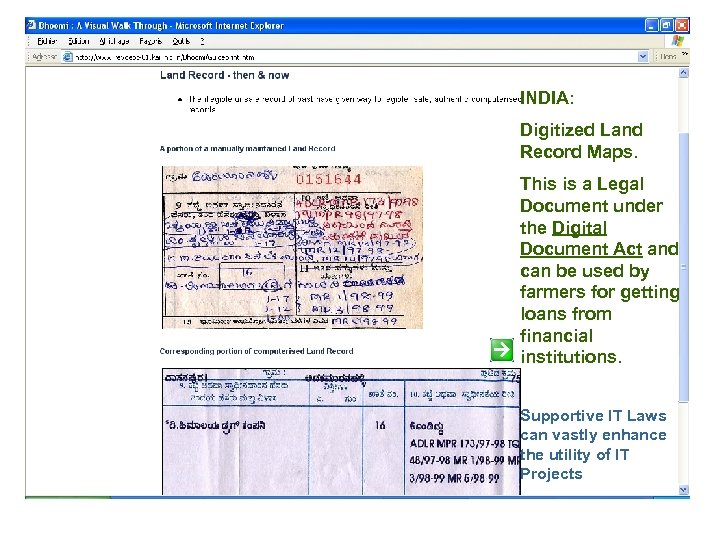Click the scroll up arrow of the vertical scrollbar
720x540 pixels.
coord(683,73)
